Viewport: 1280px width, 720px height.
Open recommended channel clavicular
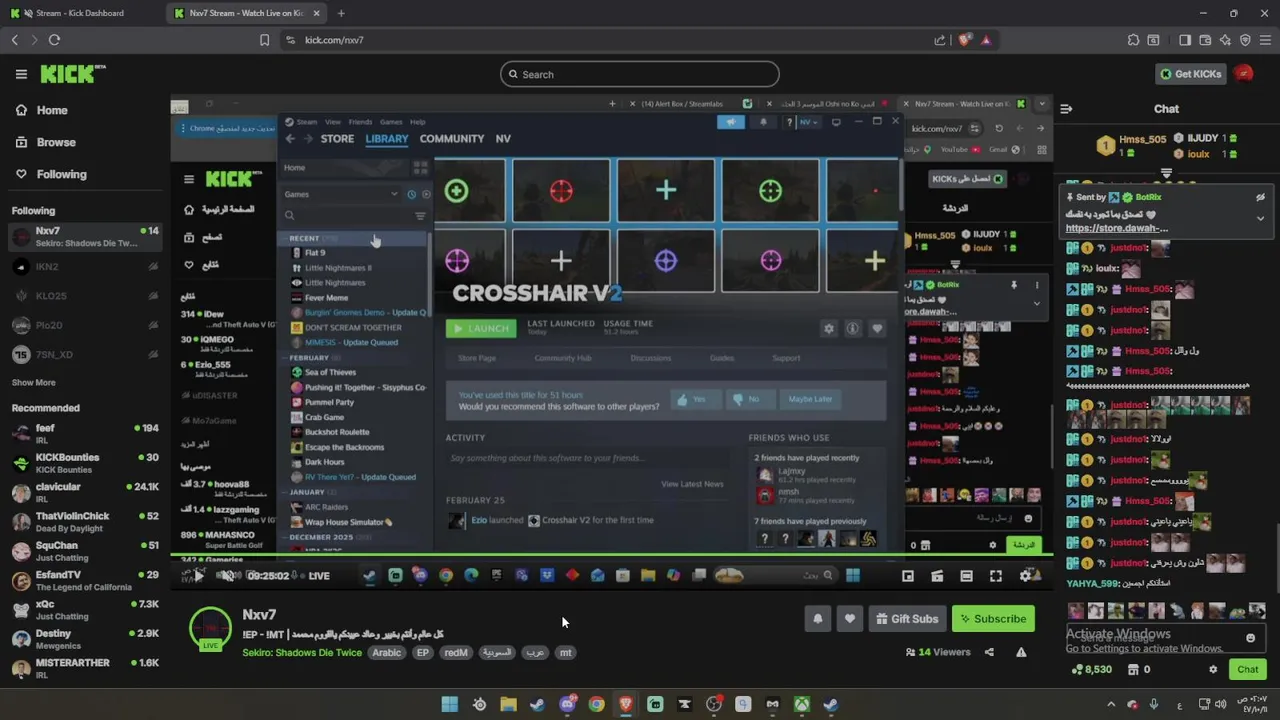[x=84, y=492]
